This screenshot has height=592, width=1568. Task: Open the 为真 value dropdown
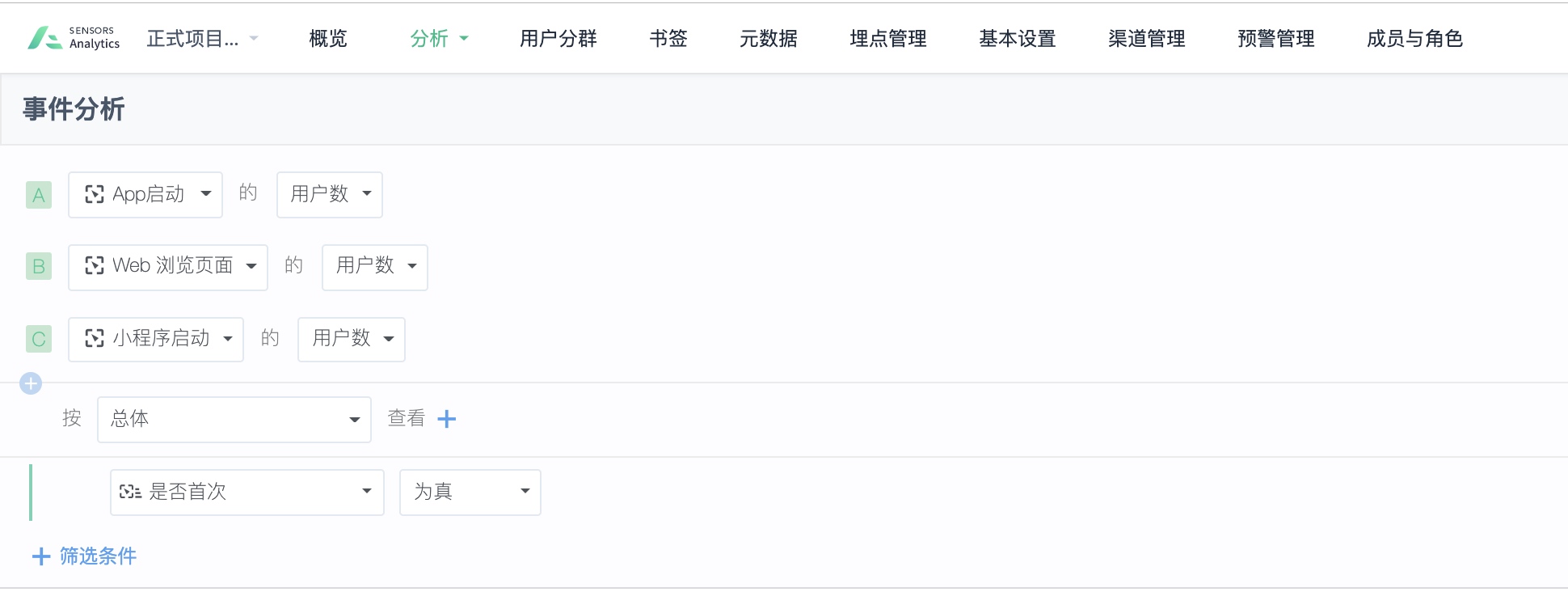tap(470, 493)
